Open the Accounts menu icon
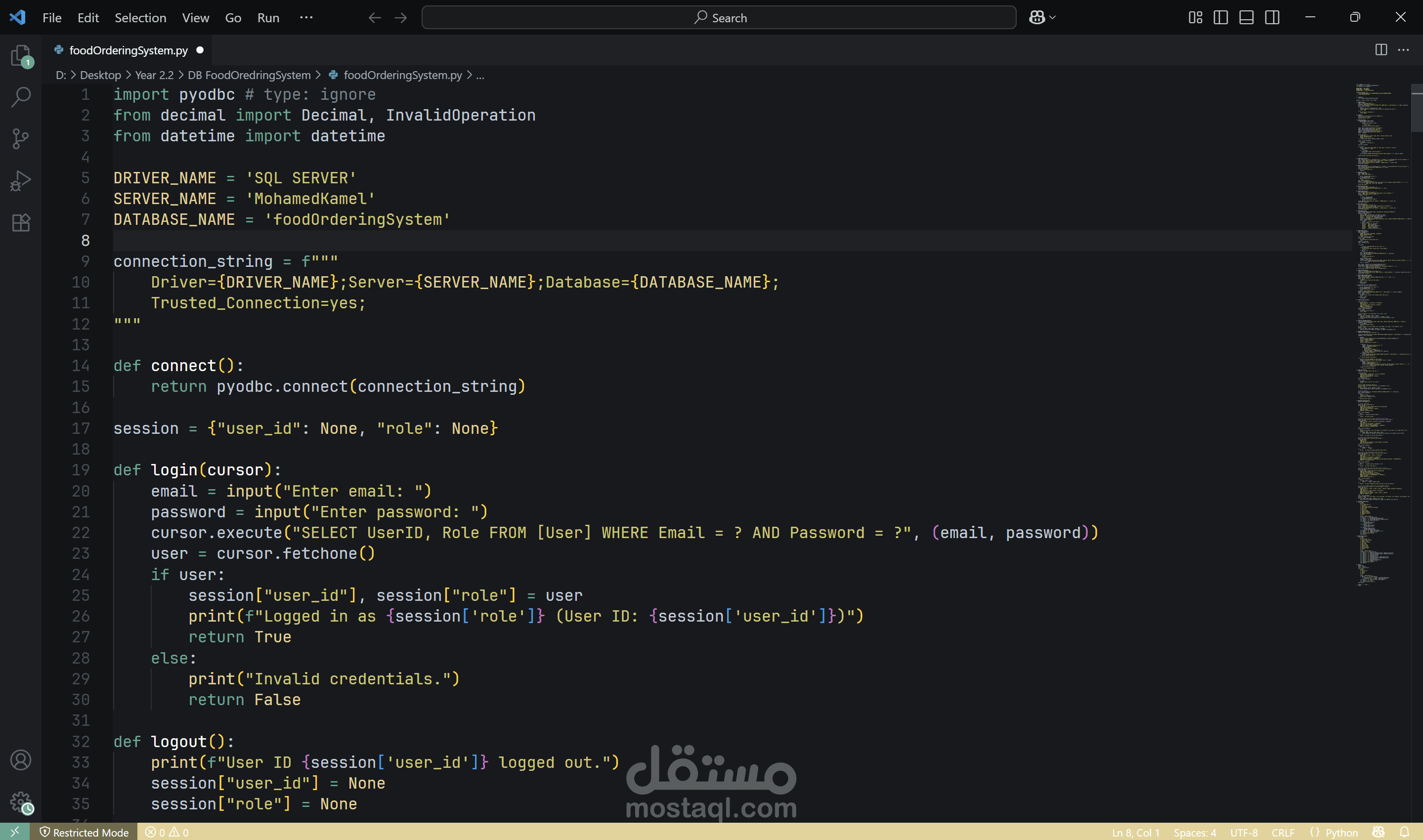Screen dimensions: 1423x840 click(21, 760)
